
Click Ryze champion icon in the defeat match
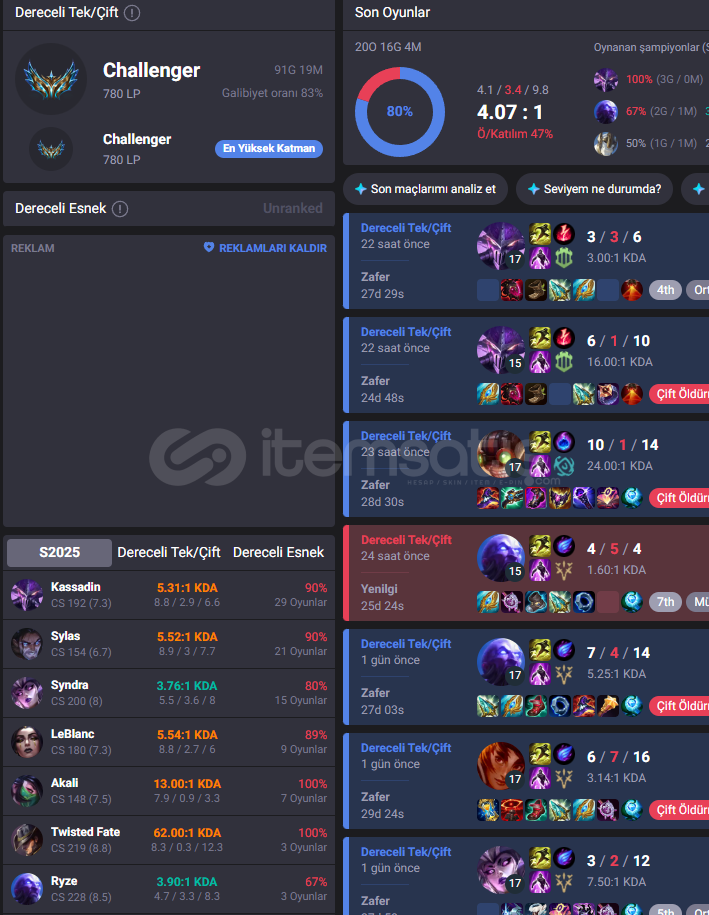(501, 558)
